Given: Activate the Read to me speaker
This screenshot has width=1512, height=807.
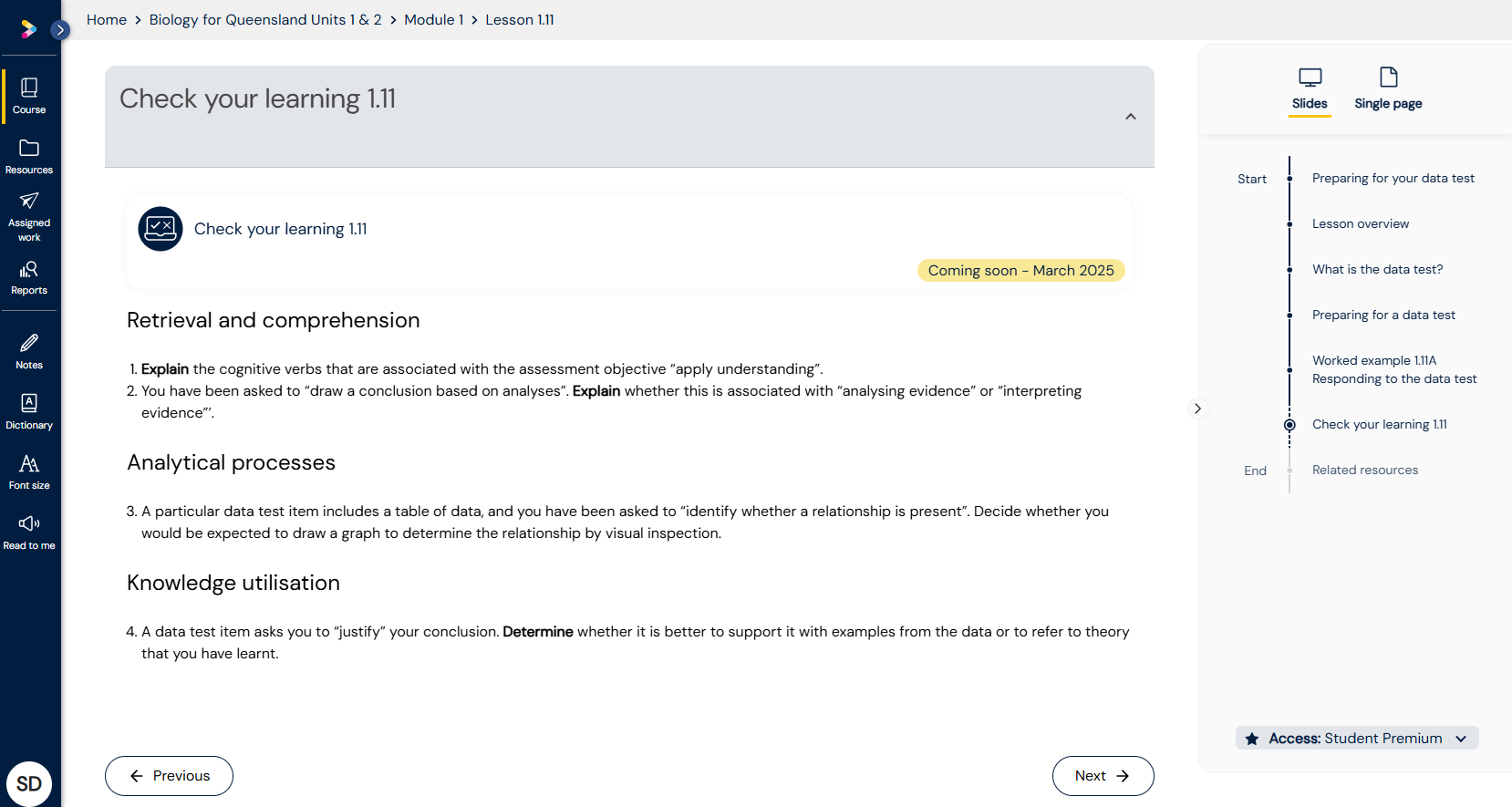Looking at the screenshot, I should (29, 532).
